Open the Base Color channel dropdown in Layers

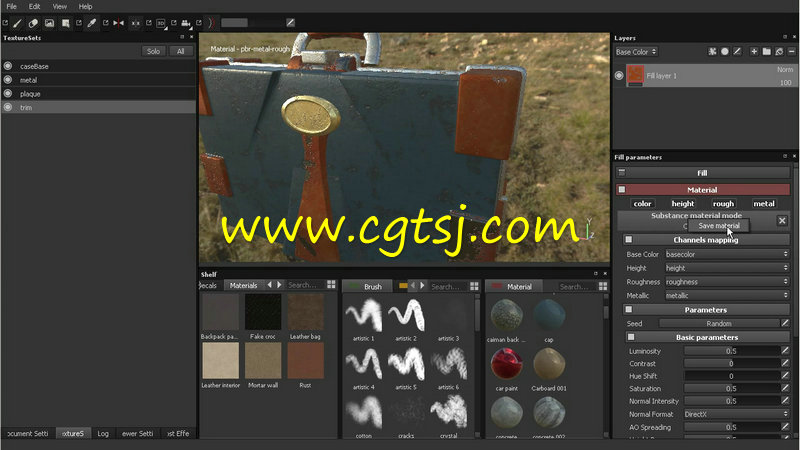(x=636, y=52)
